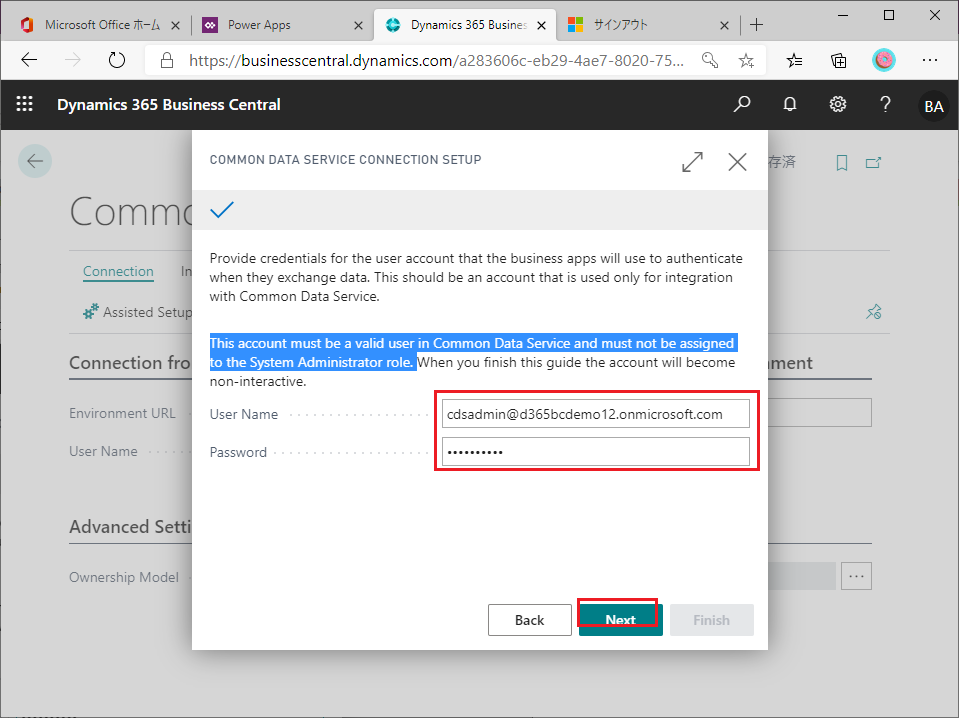Switch to Power Apps browser tab
The width and height of the screenshot is (959, 718).
click(279, 25)
